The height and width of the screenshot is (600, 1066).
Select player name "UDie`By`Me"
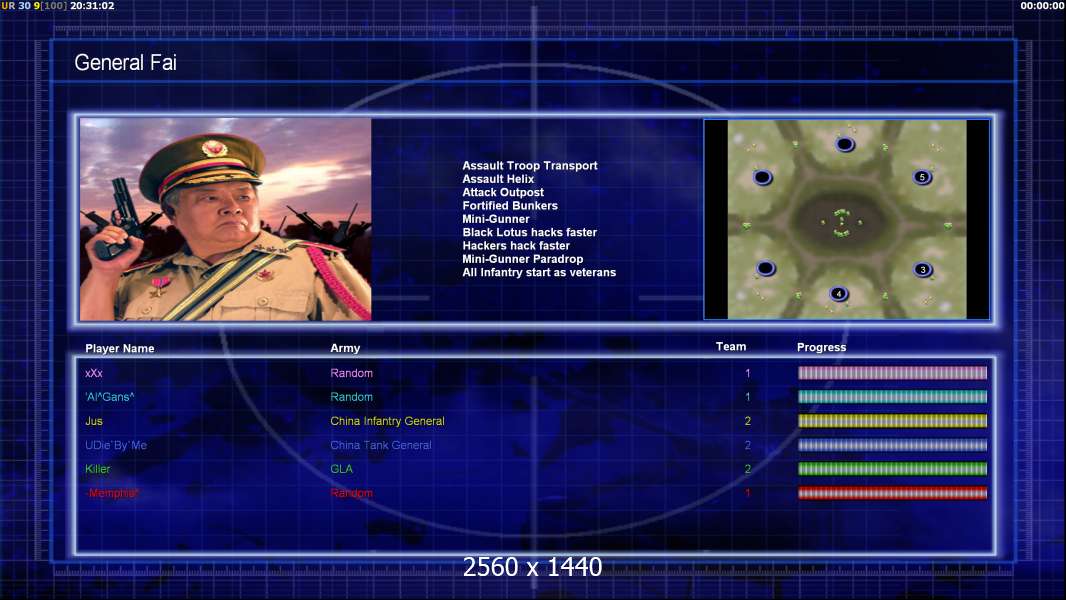[x=116, y=445]
